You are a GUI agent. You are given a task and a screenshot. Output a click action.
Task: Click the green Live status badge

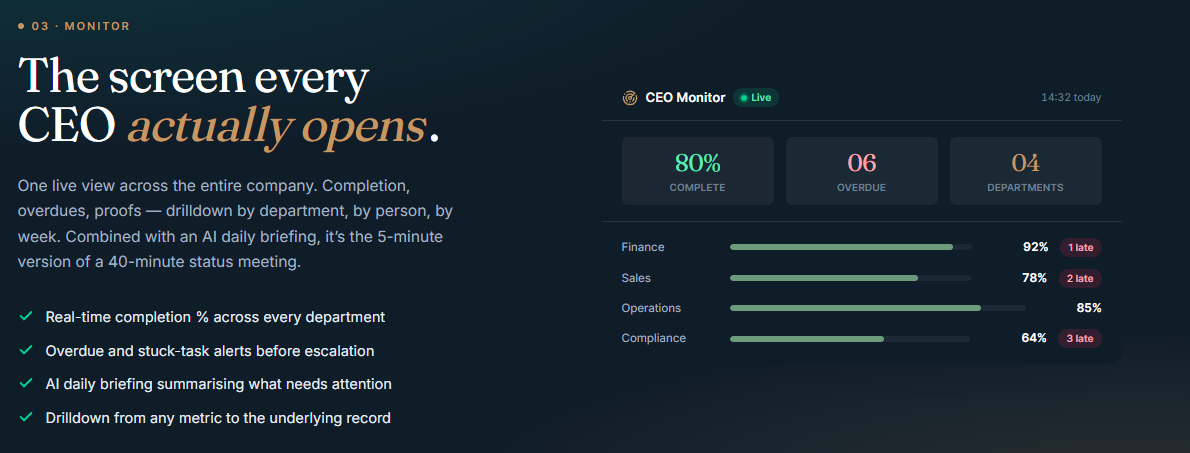756,98
